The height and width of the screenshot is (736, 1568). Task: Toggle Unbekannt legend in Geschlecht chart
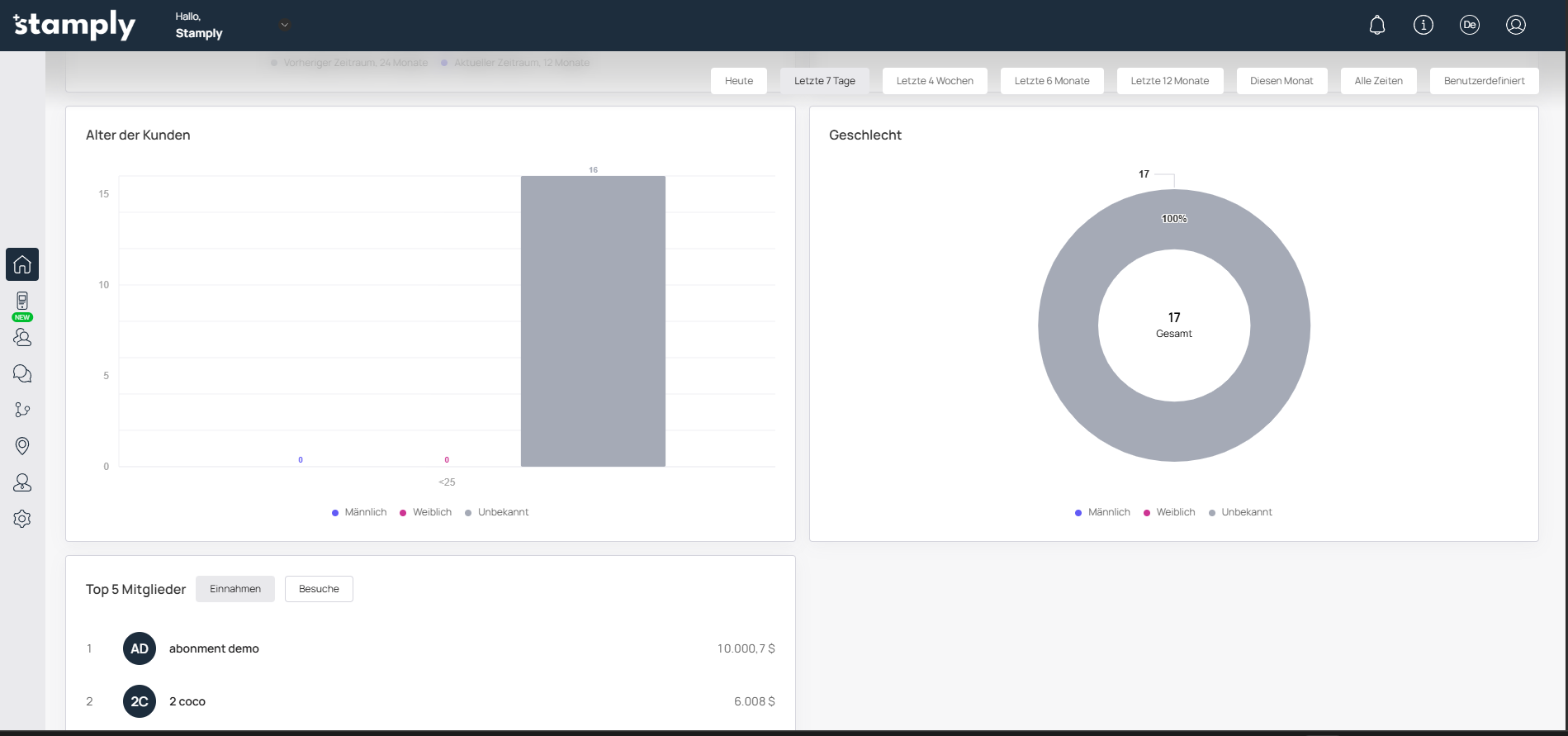1240,512
